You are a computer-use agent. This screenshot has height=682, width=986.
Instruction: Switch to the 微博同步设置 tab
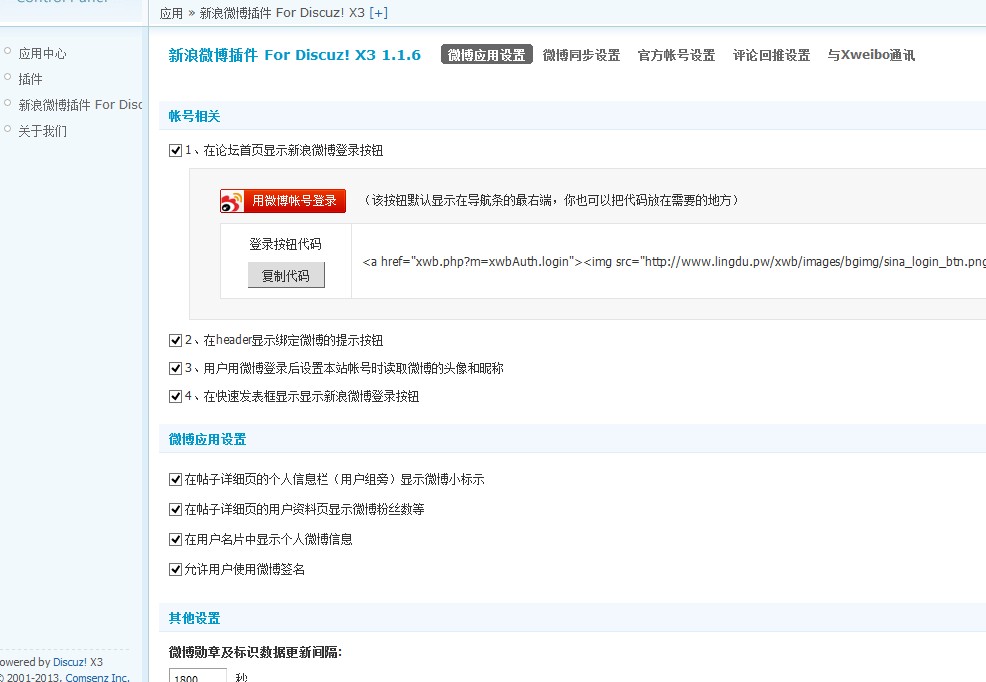pyautogui.click(x=582, y=55)
